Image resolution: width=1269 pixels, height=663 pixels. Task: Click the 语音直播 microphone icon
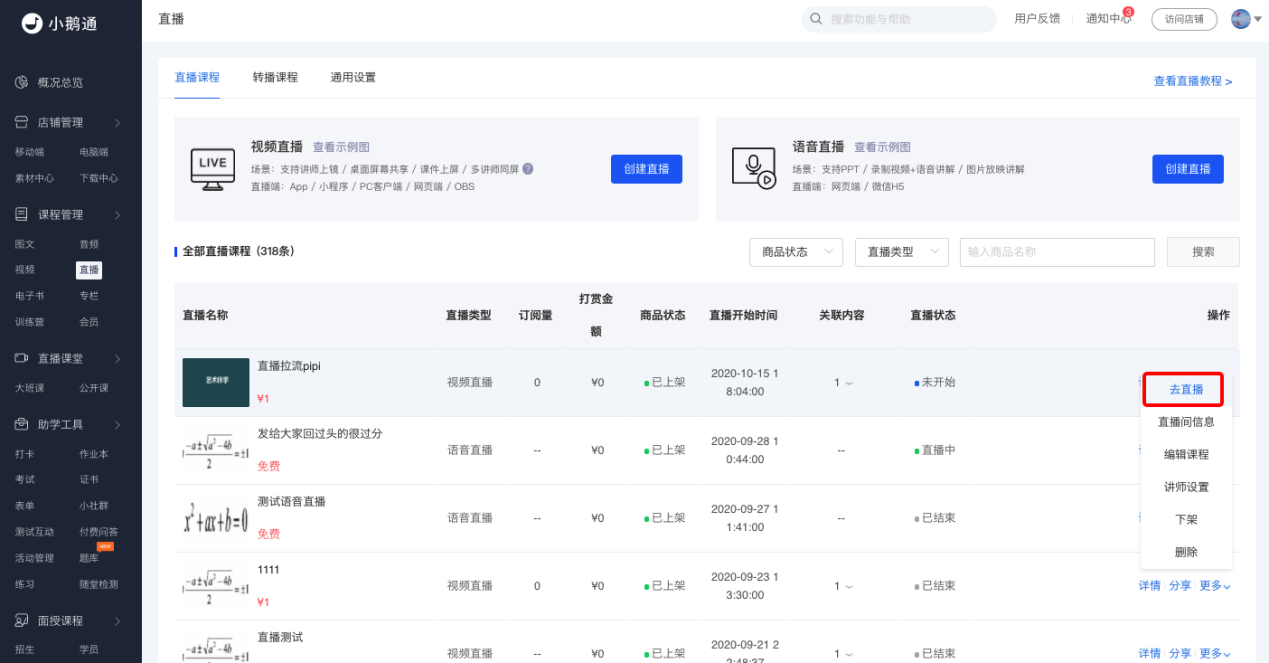[753, 168]
